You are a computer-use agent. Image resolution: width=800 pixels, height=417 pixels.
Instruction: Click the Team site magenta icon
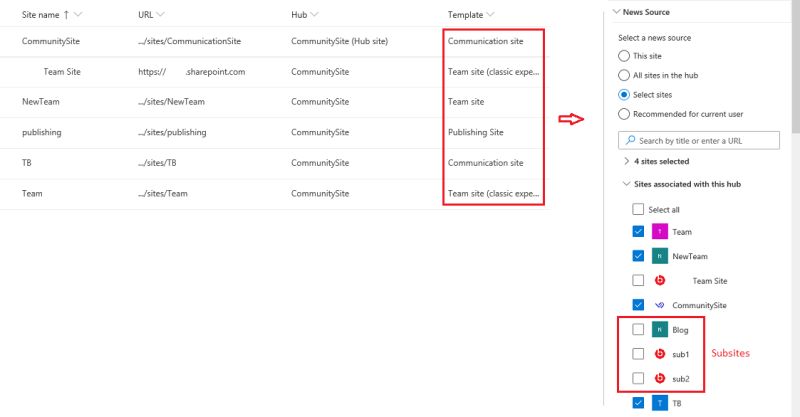660,232
